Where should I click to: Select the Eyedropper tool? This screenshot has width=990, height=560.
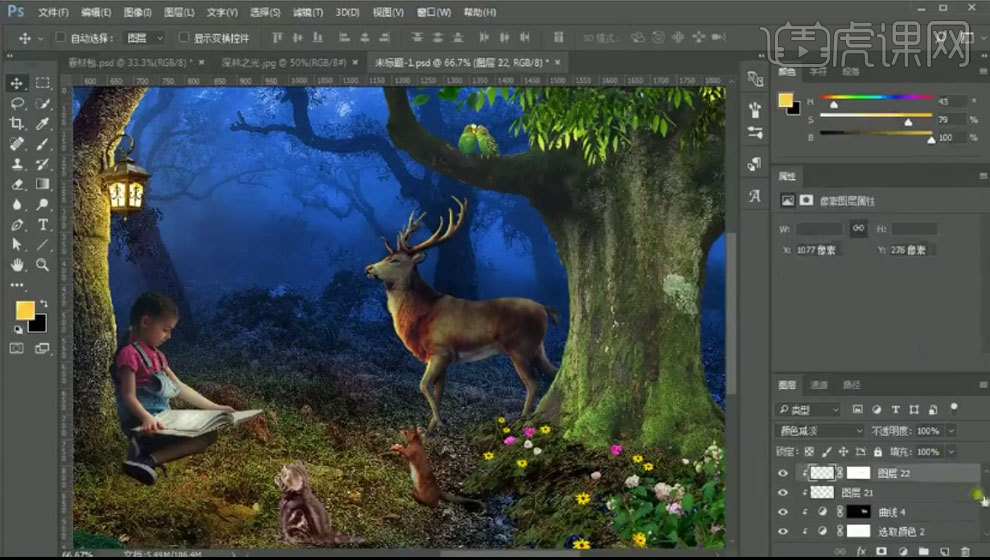42,123
